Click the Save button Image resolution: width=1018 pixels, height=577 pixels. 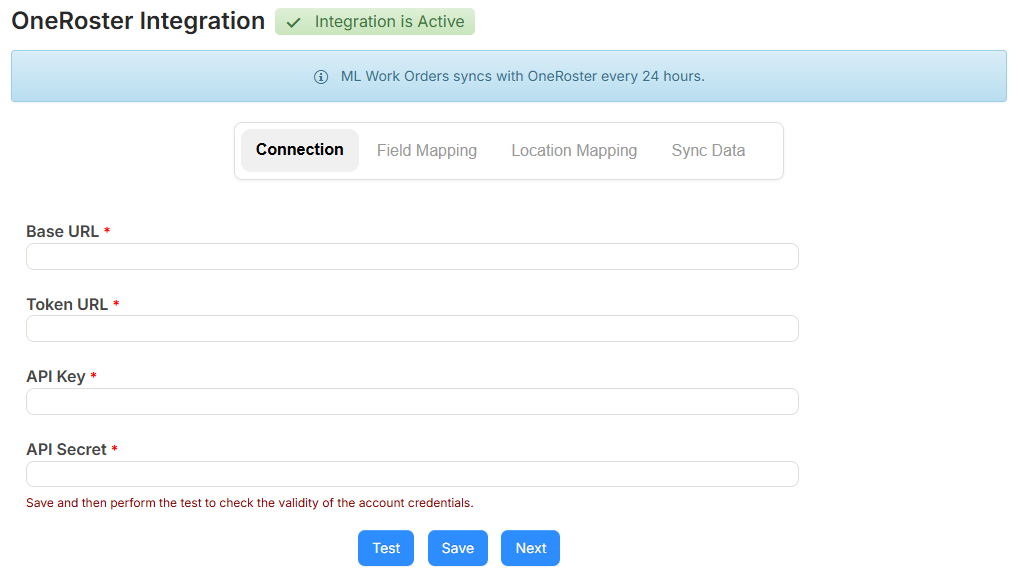(457, 547)
